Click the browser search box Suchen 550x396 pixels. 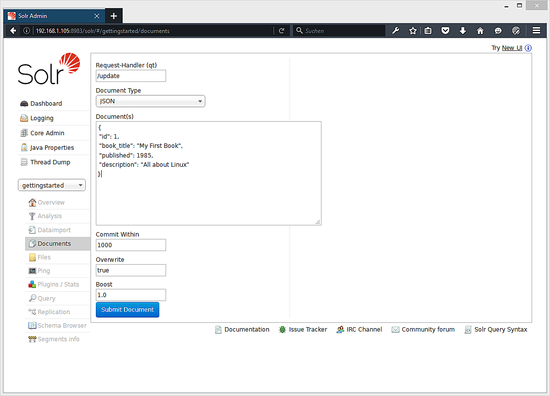pyautogui.click(x=339, y=31)
